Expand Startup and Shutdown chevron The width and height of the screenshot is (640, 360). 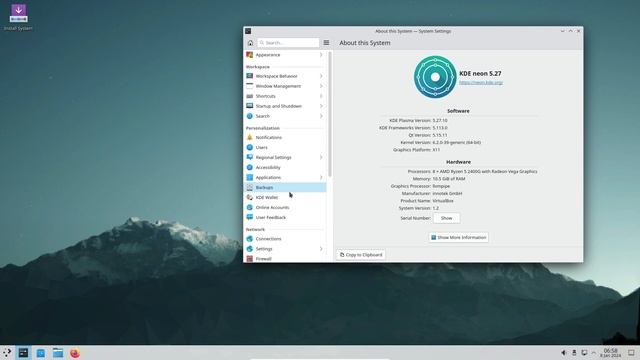click(x=321, y=106)
